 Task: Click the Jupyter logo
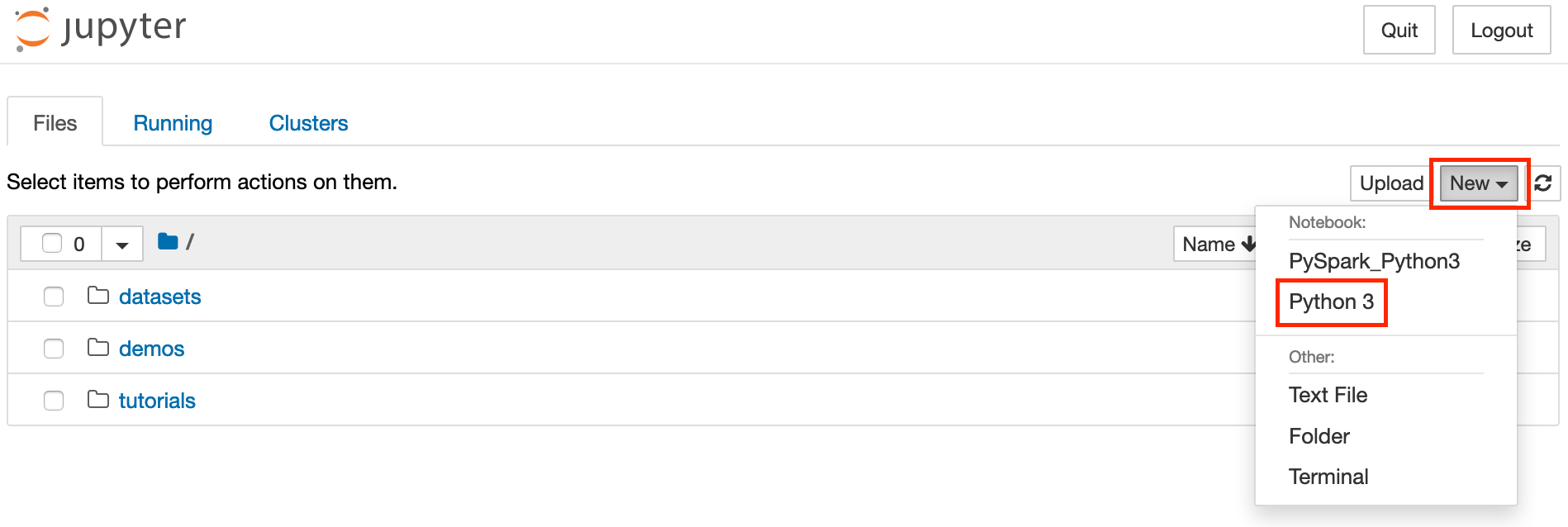[x=97, y=29]
